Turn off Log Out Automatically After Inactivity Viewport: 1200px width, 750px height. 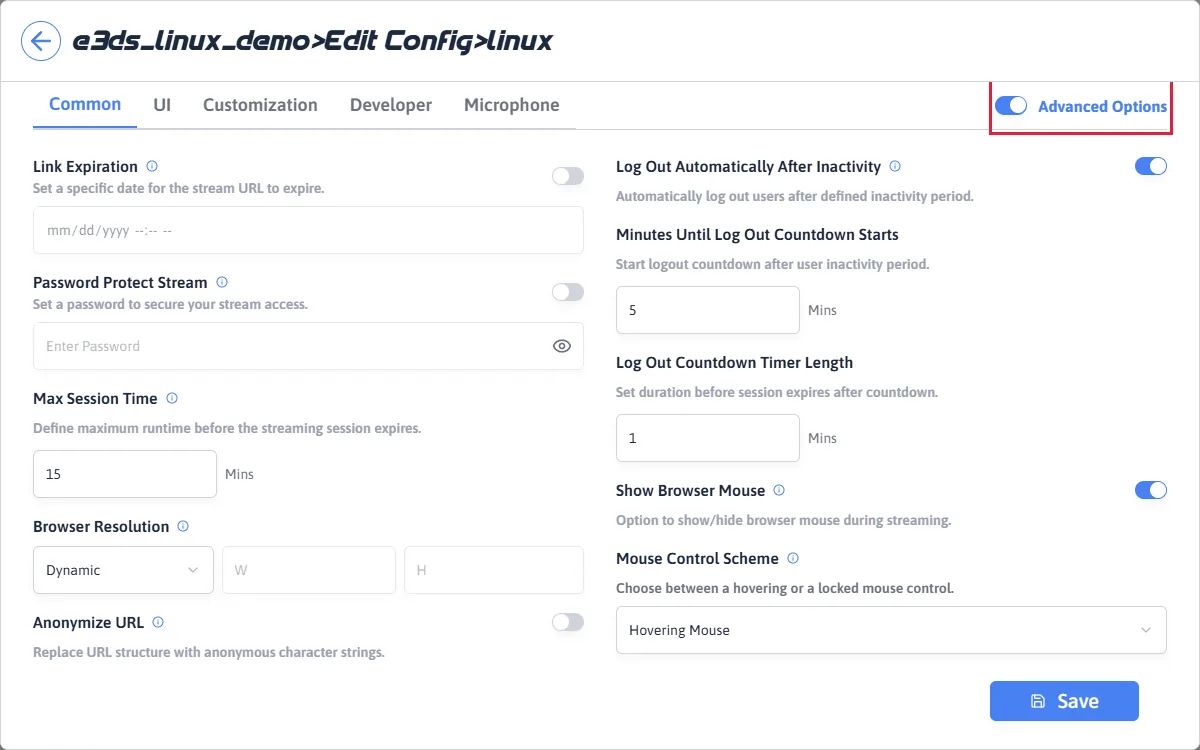coord(1151,166)
